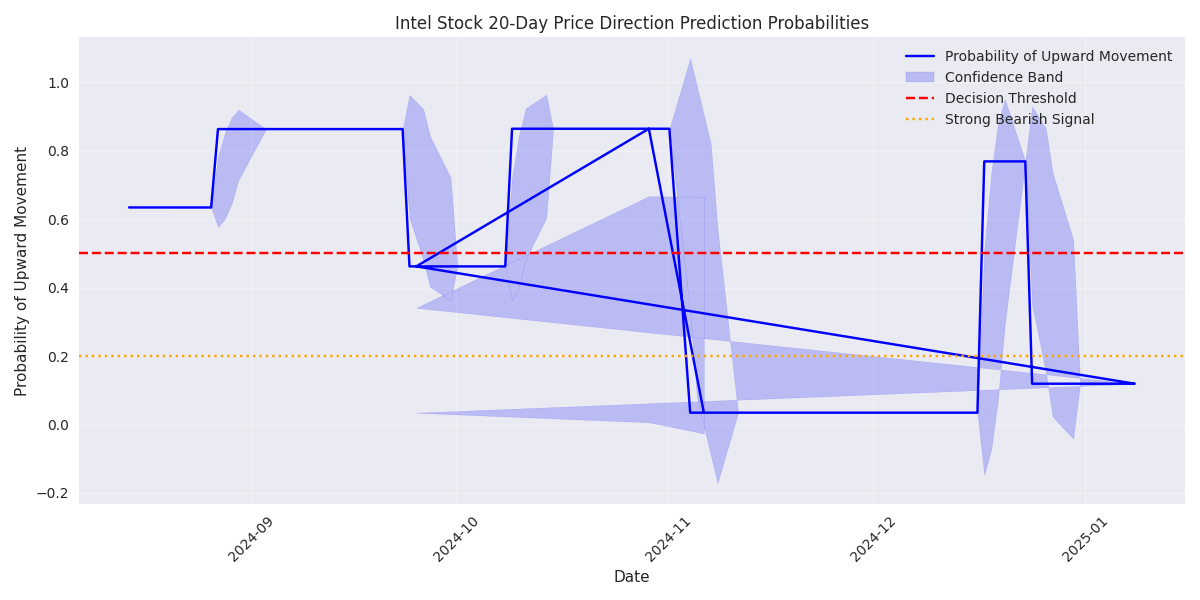Select the 'Confidence Band' legend label

click(x=1004, y=78)
